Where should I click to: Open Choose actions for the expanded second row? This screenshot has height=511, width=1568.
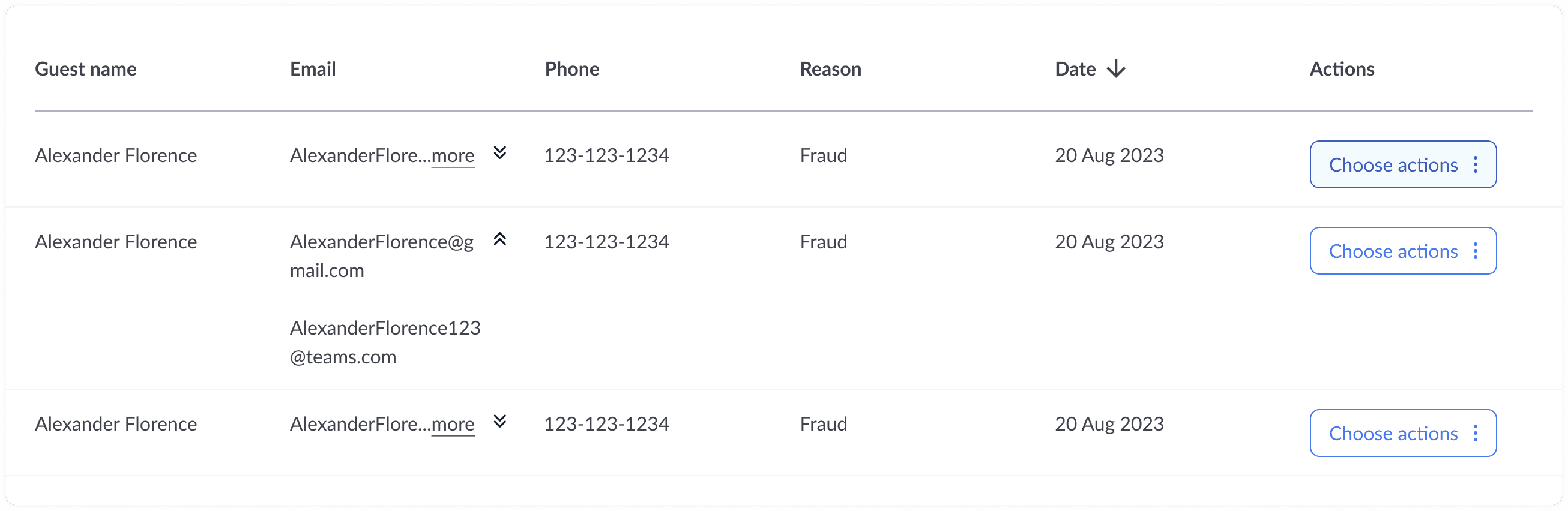(x=1403, y=251)
